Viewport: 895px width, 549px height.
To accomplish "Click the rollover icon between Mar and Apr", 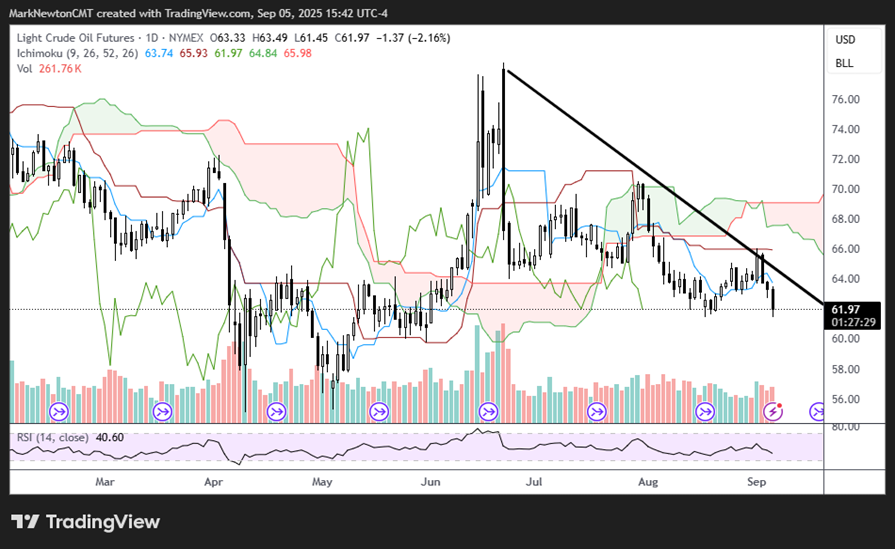I will click(x=162, y=410).
